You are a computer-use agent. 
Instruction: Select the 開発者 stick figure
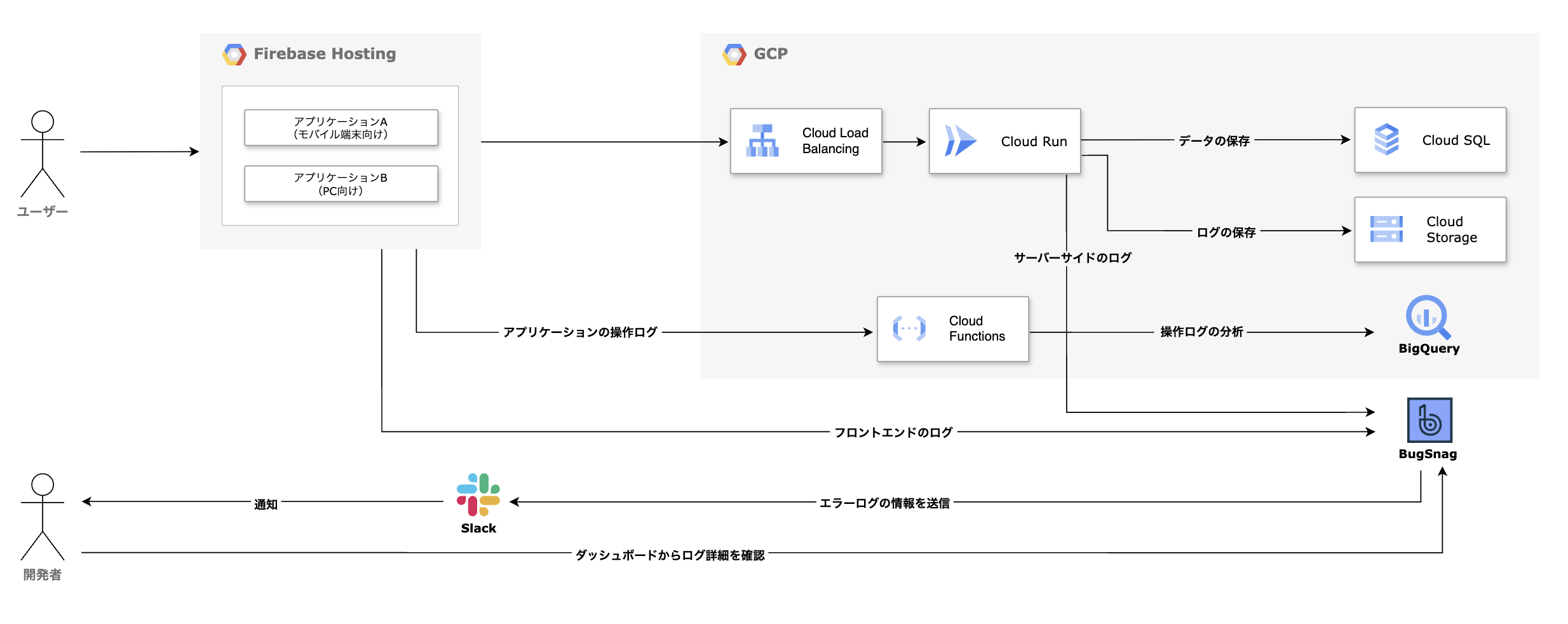[x=43, y=517]
